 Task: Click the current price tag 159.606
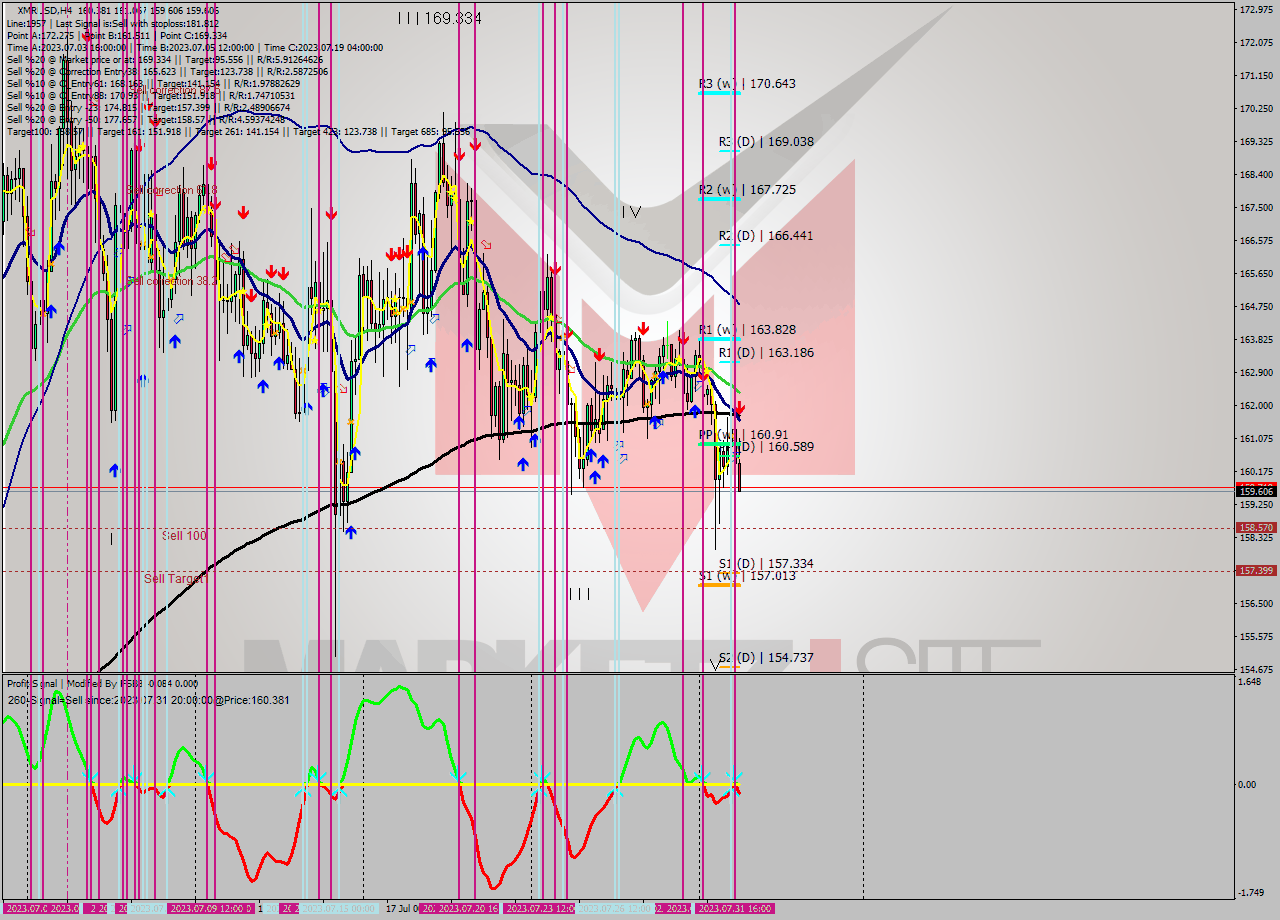point(1256,491)
